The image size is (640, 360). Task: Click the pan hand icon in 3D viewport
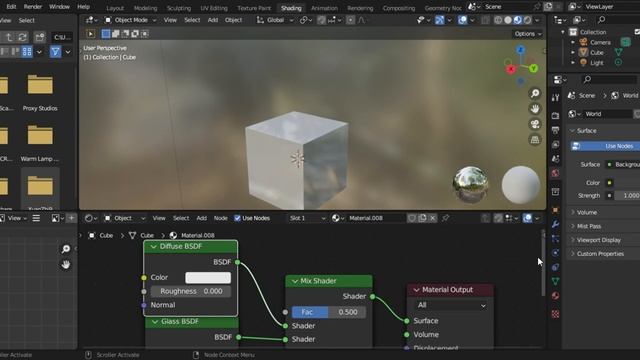tap(535, 109)
